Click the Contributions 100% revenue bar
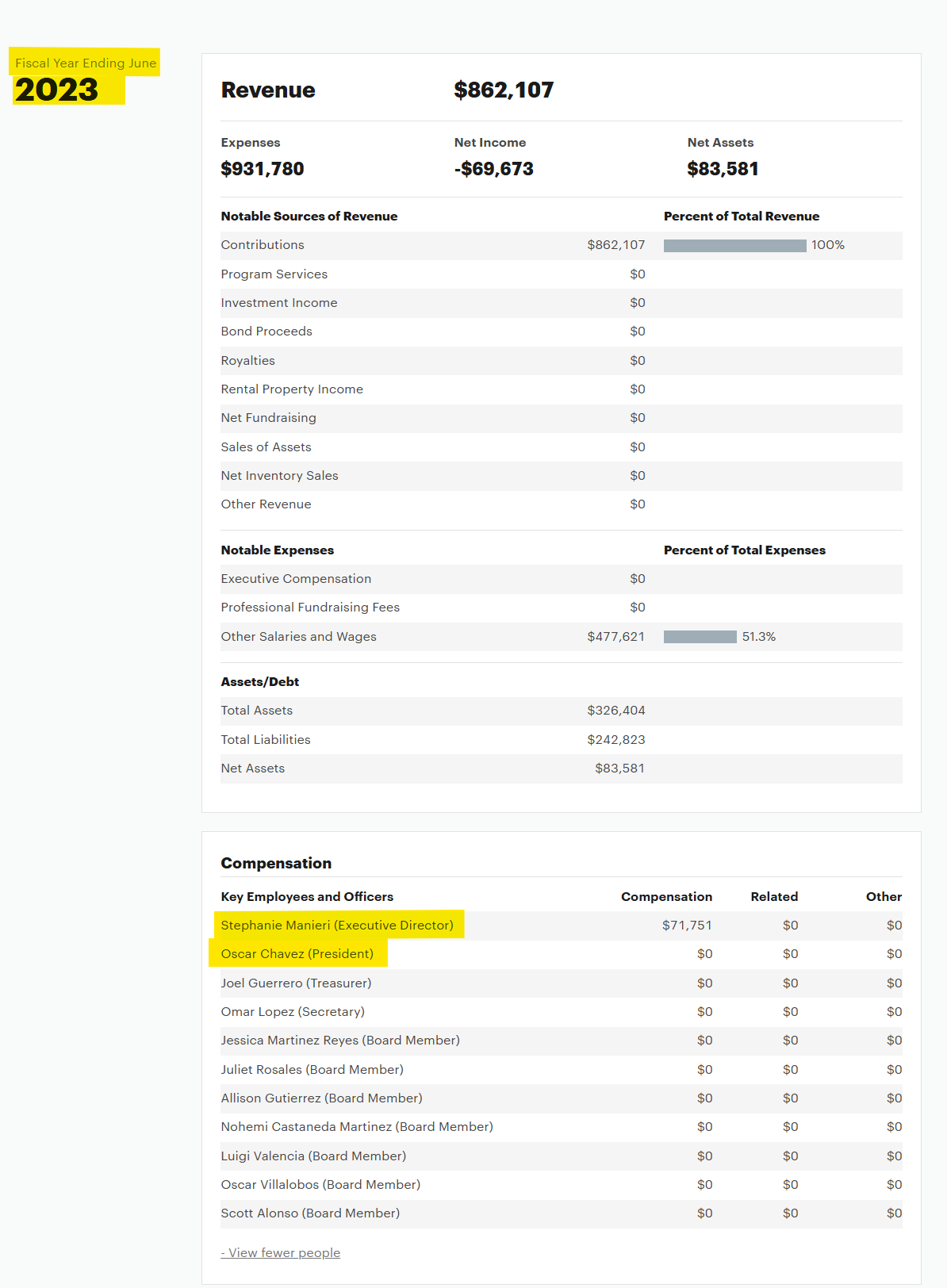947x1288 pixels. click(734, 245)
